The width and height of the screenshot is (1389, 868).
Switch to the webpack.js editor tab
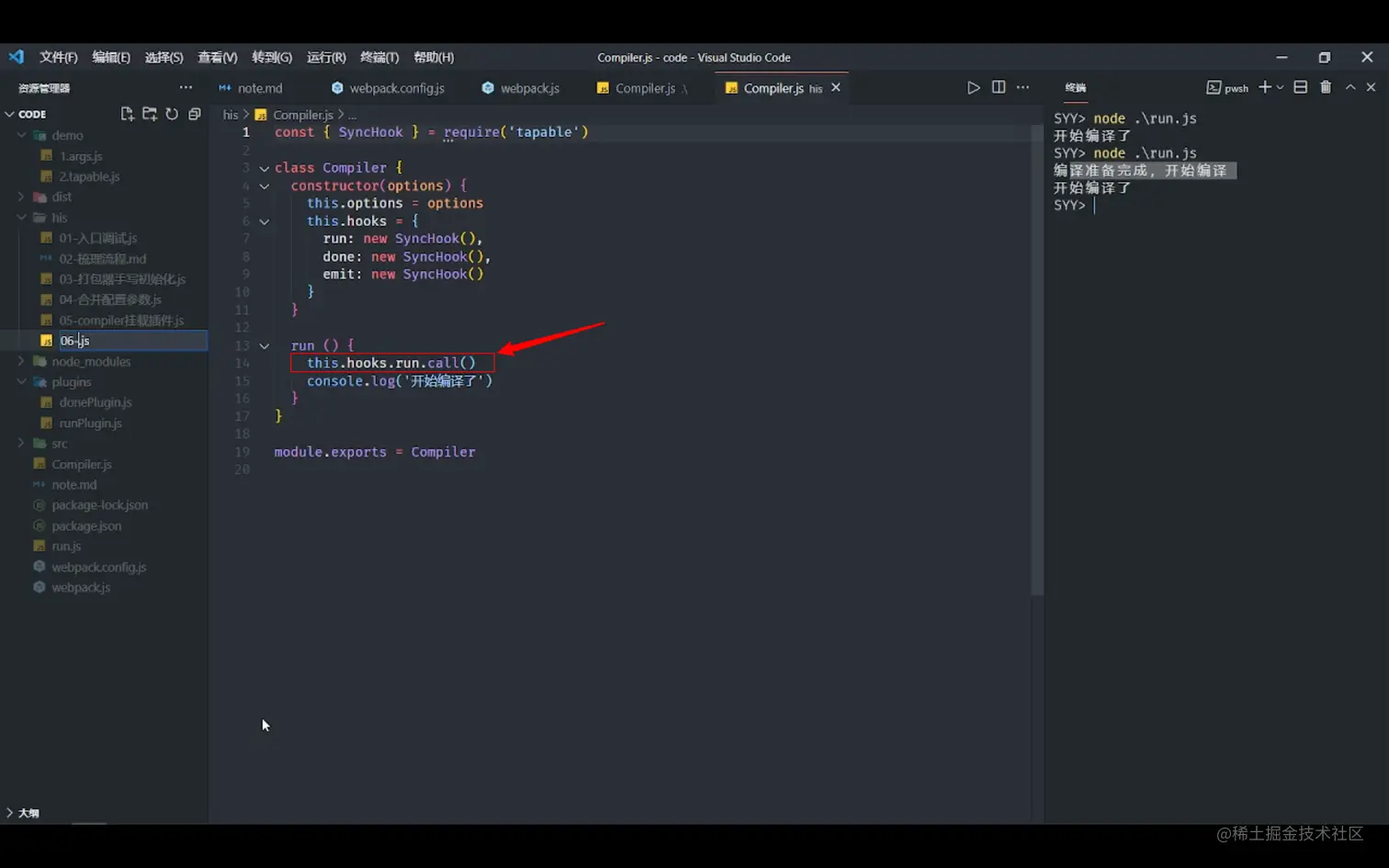pos(530,88)
